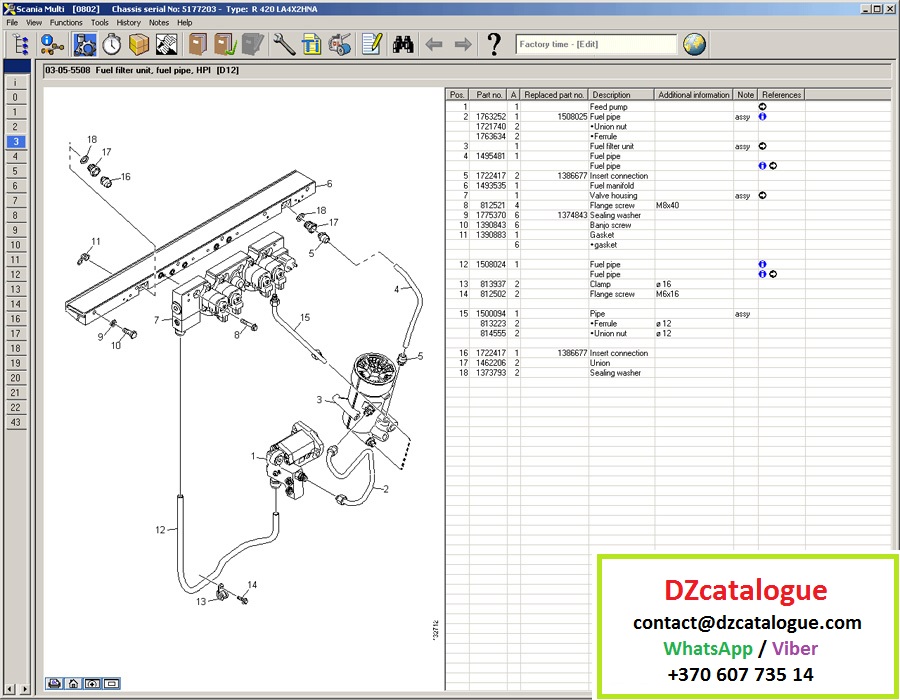Open the History menu
The height and width of the screenshot is (700, 900).
coord(129,22)
